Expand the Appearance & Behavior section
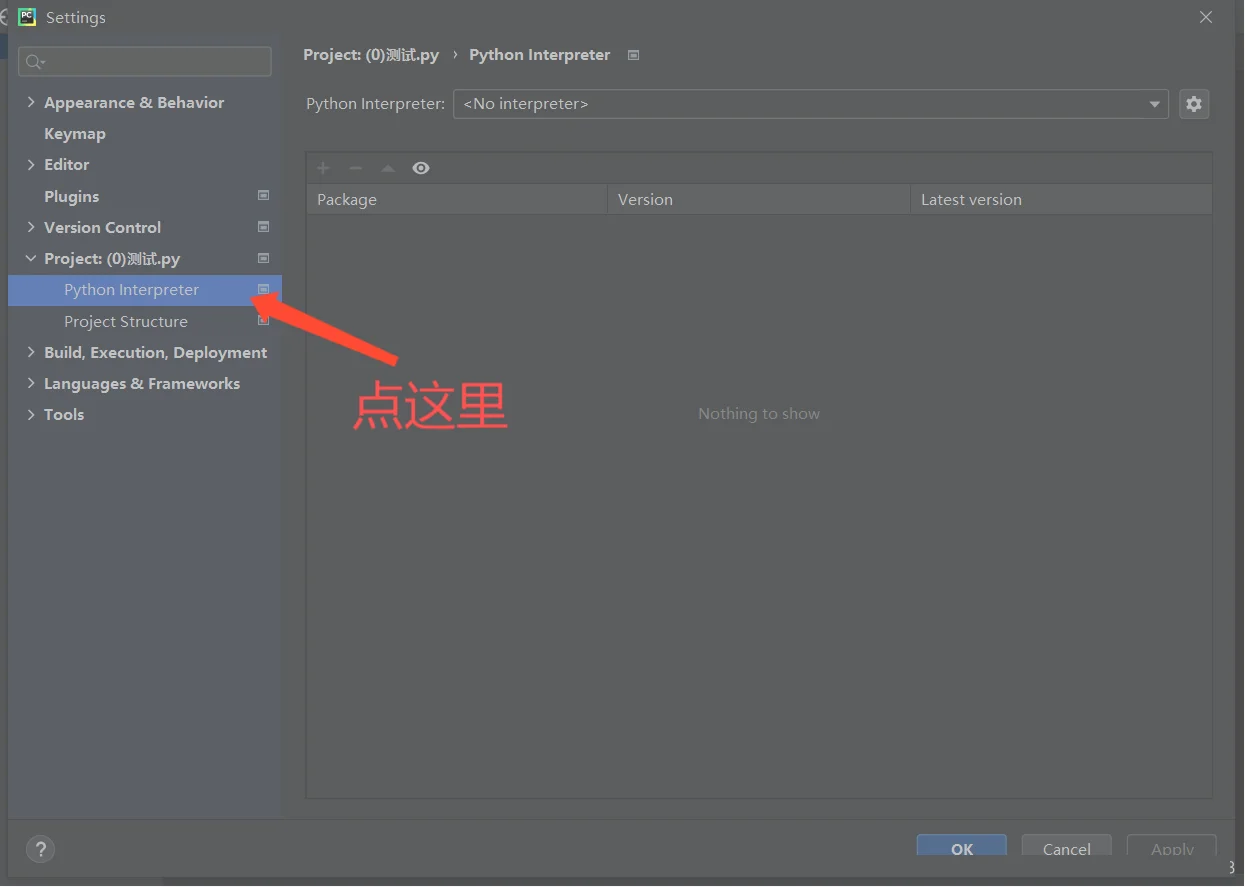This screenshot has width=1245, height=887. [31, 102]
